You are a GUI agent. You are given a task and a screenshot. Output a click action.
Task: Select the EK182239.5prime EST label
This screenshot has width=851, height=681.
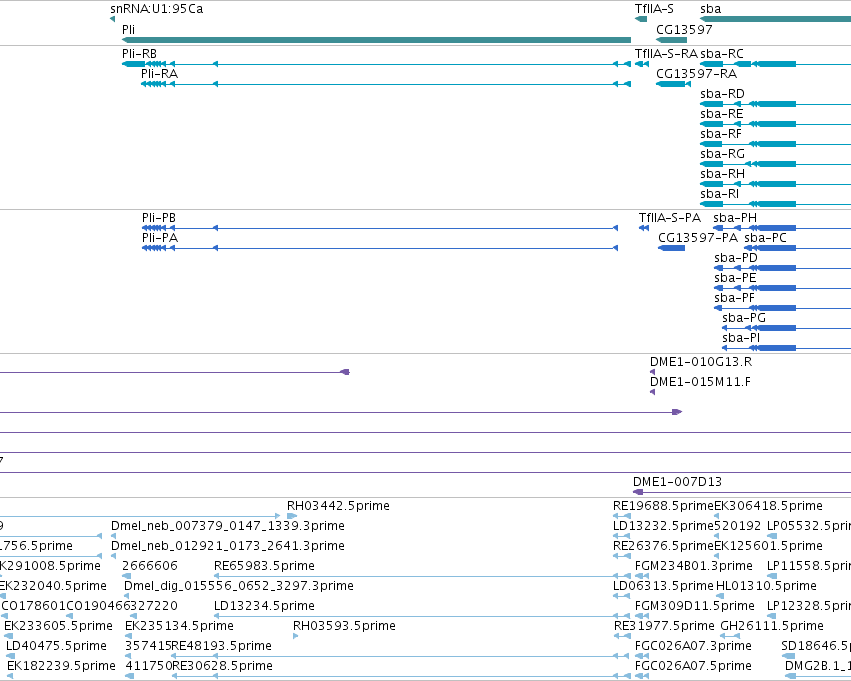click(61, 667)
